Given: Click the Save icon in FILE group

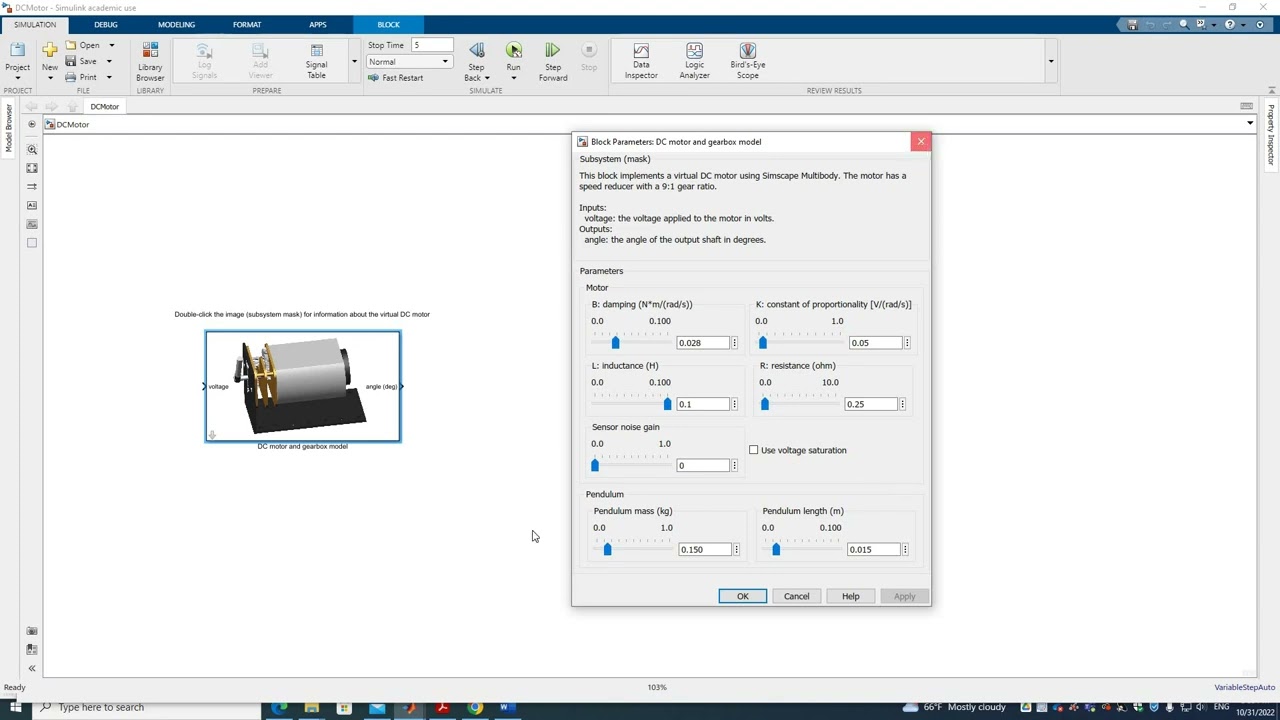Looking at the screenshot, I should pos(71,62).
